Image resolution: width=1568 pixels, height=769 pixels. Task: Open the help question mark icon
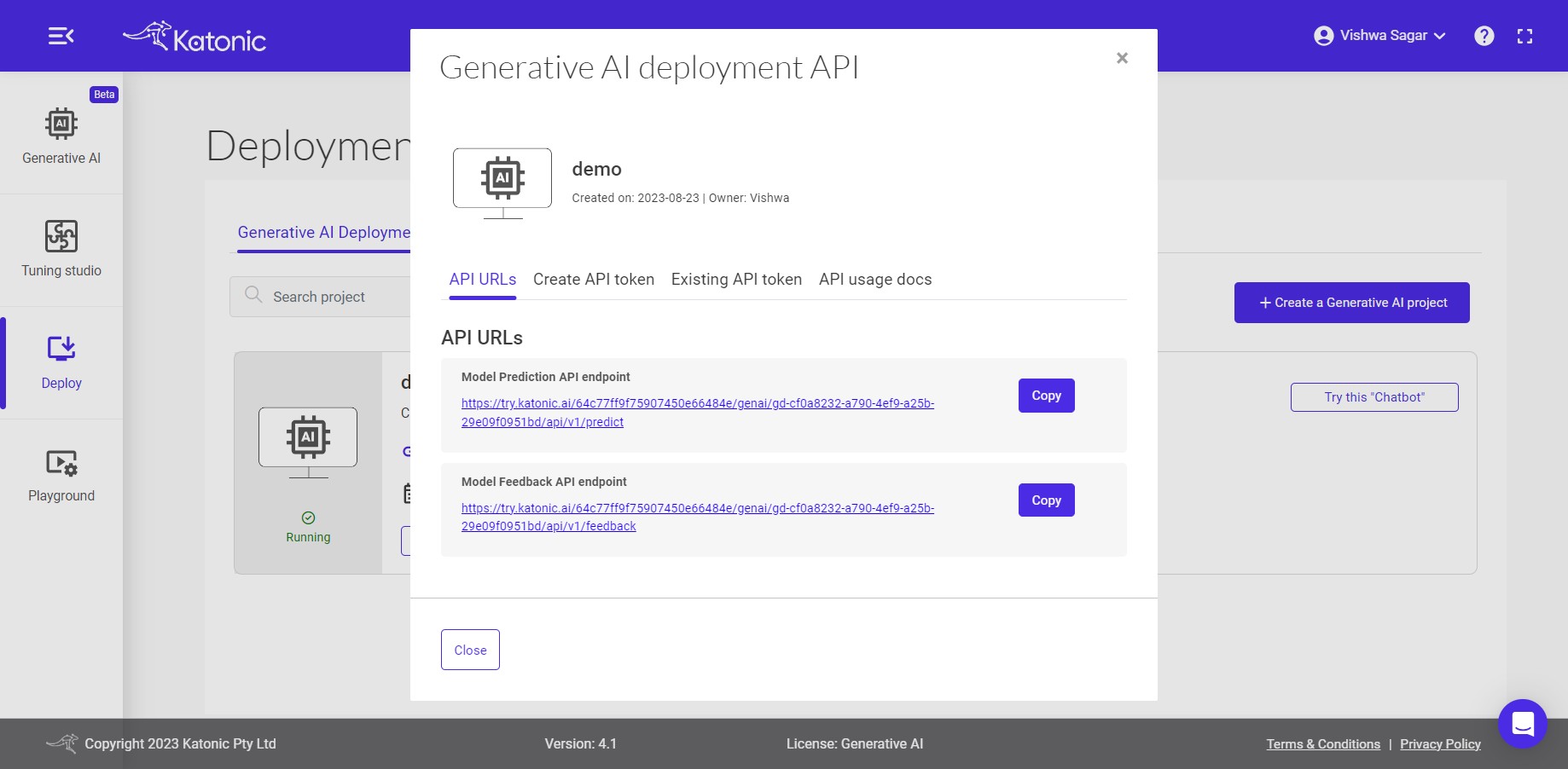tap(1484, 36)
